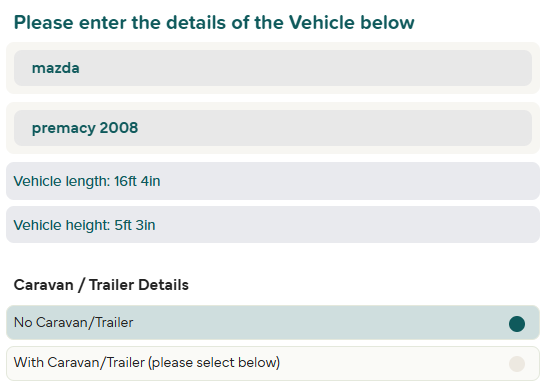545x381 pixels.
Task: Click the 'Vehicle length:' label
Action: tap(62, 181)
